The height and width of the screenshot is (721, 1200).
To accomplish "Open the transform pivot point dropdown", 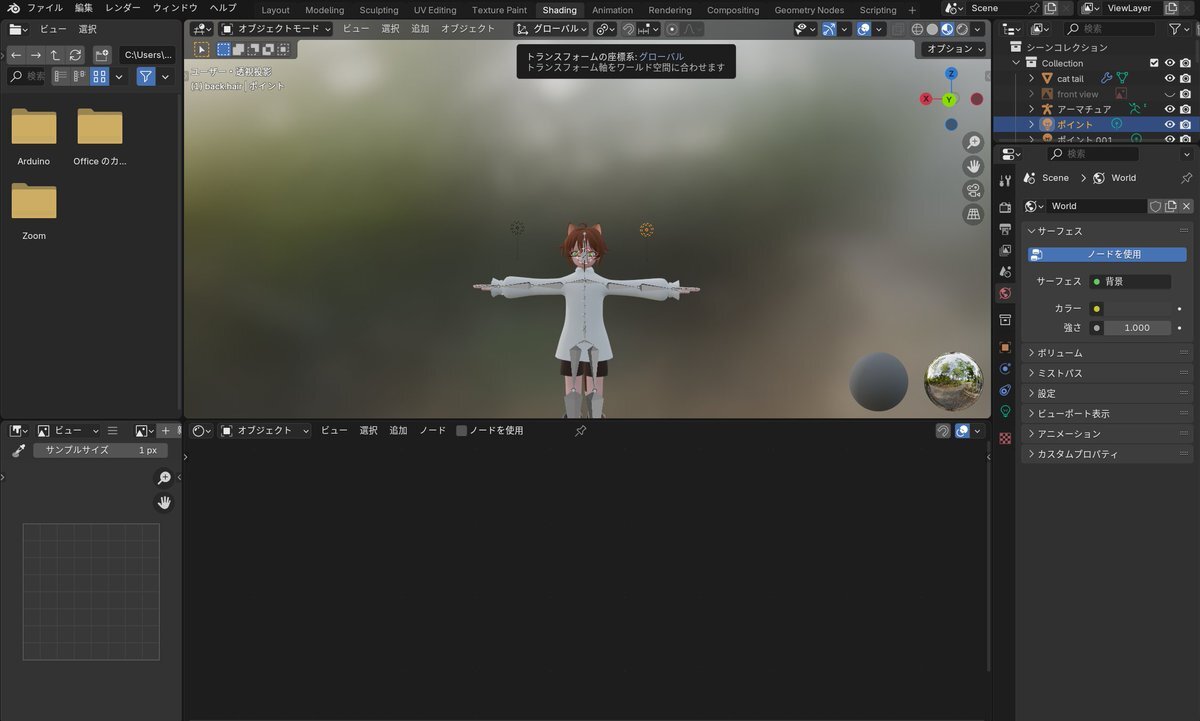I will tap(604, 29).
